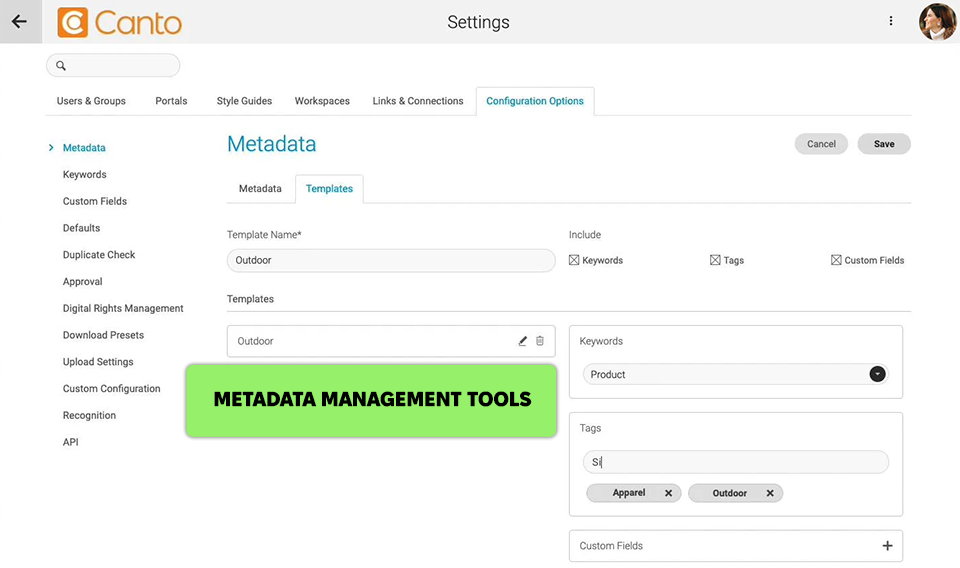Edit the Outdoor template with pencil icon
This screenshot has height=568, width=960.
click(x=522, y=341)
